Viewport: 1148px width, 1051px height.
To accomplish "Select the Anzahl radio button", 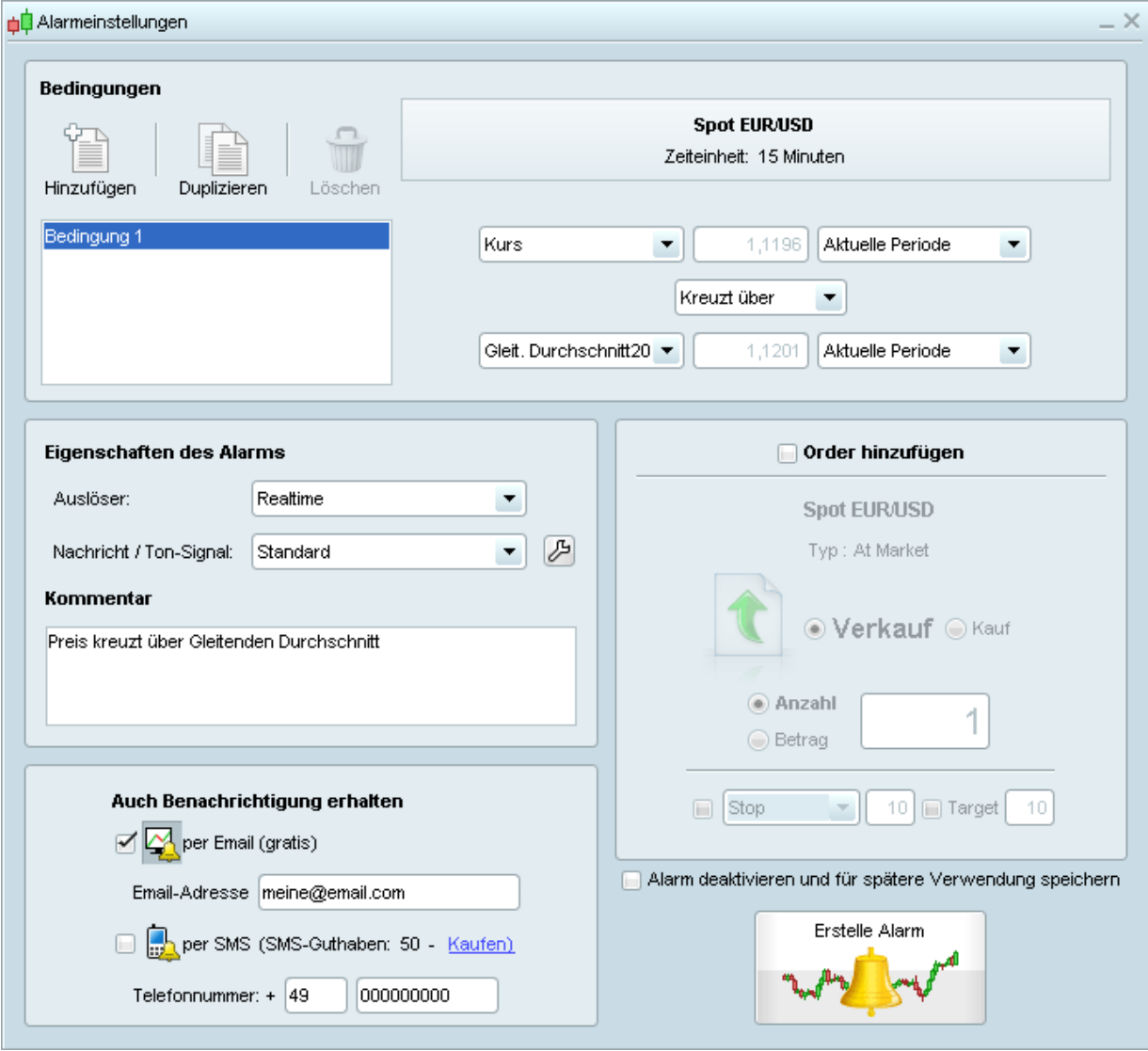I will coord(757,703).
